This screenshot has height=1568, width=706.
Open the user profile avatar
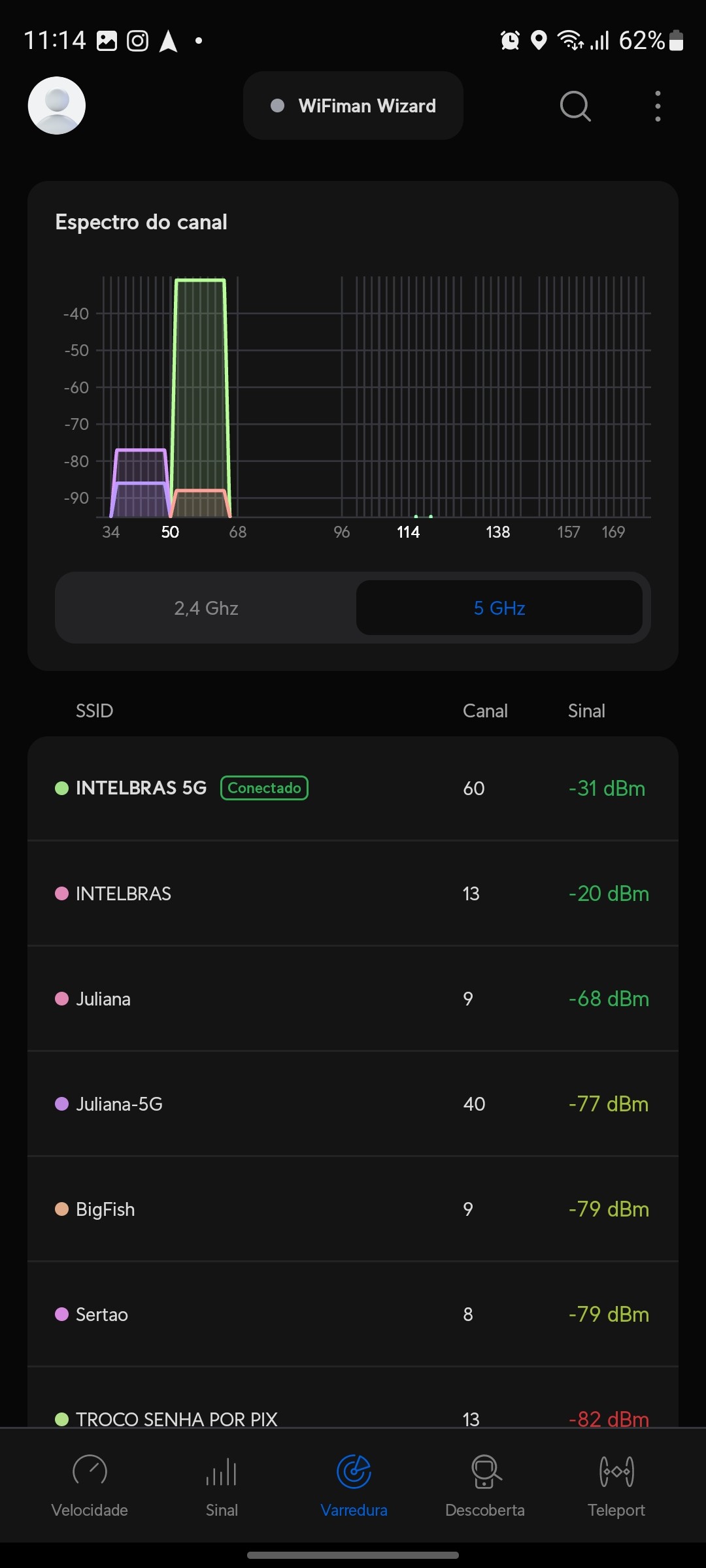click(x=57, y=106)
